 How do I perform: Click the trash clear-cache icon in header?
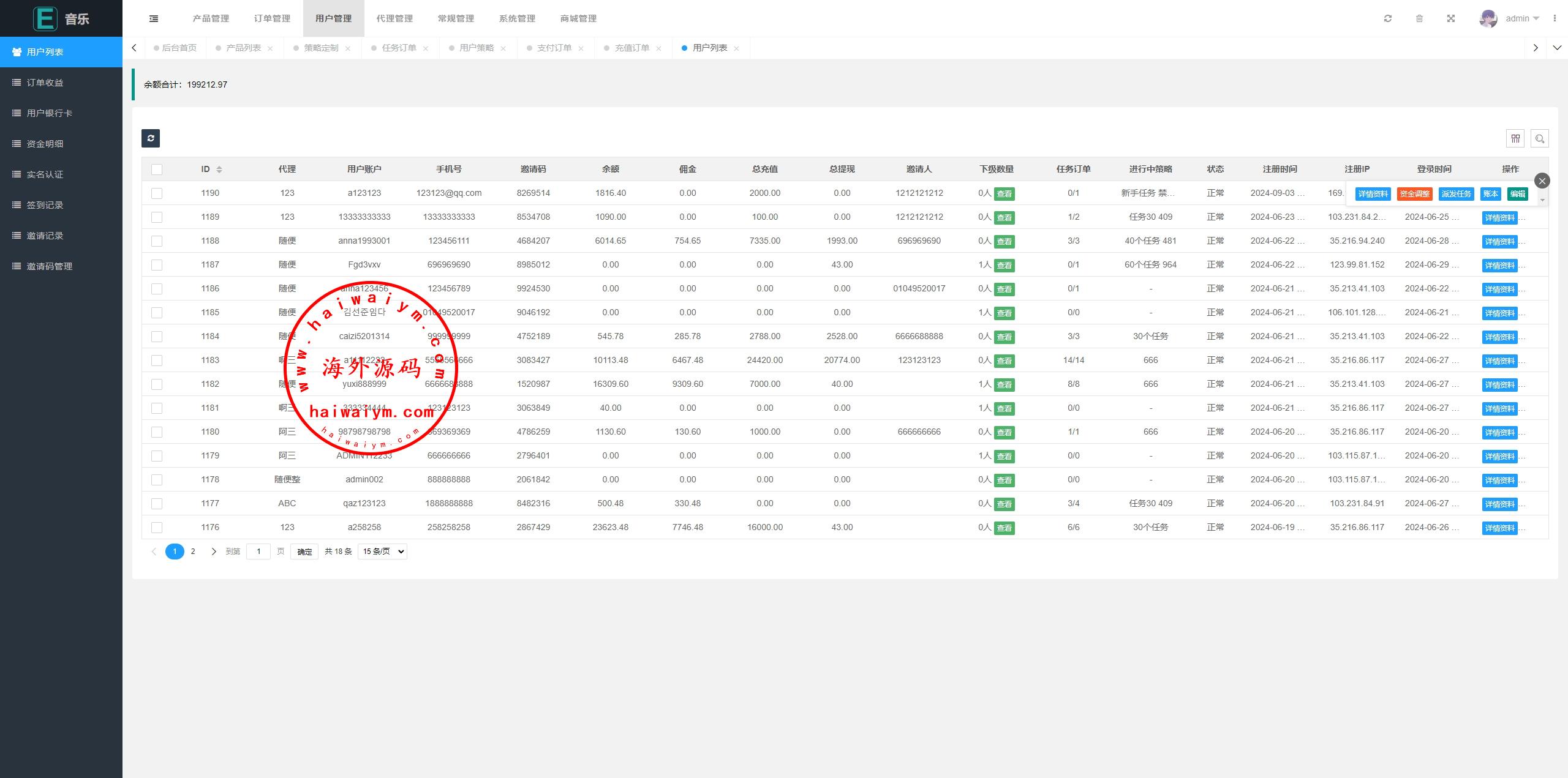pyautogui.click(x=1419, y=18)
